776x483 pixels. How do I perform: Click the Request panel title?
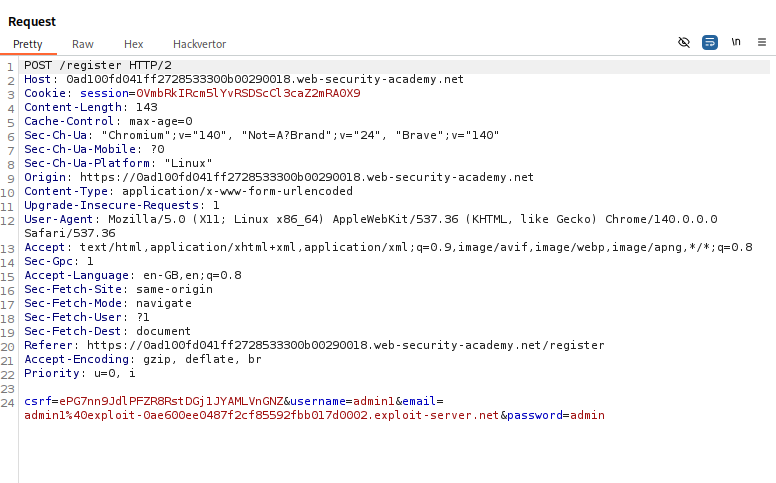[x=32, y=21]
